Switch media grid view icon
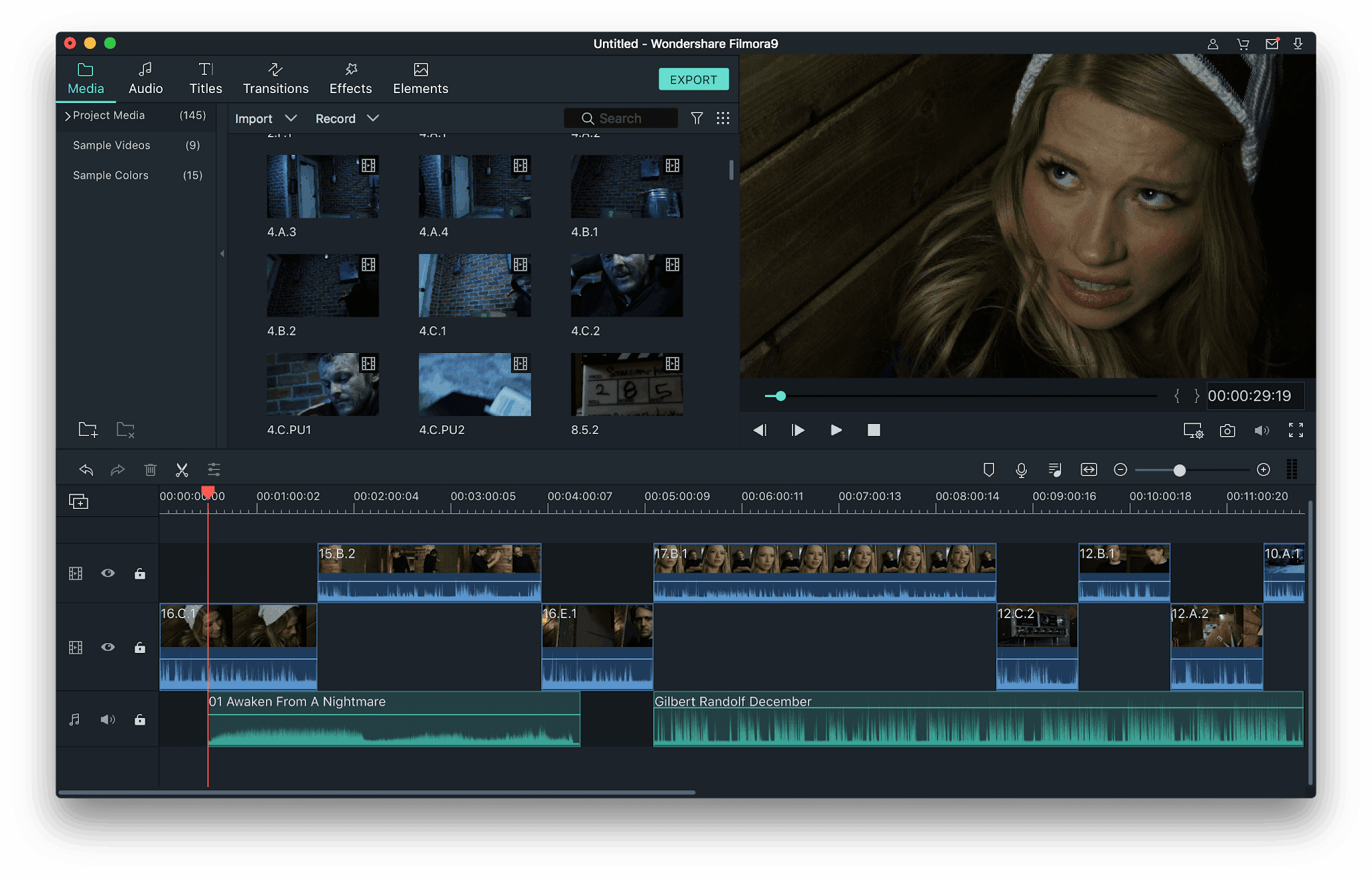The width and height of the screenshot is (1372, 878). (x=723, y=118)
